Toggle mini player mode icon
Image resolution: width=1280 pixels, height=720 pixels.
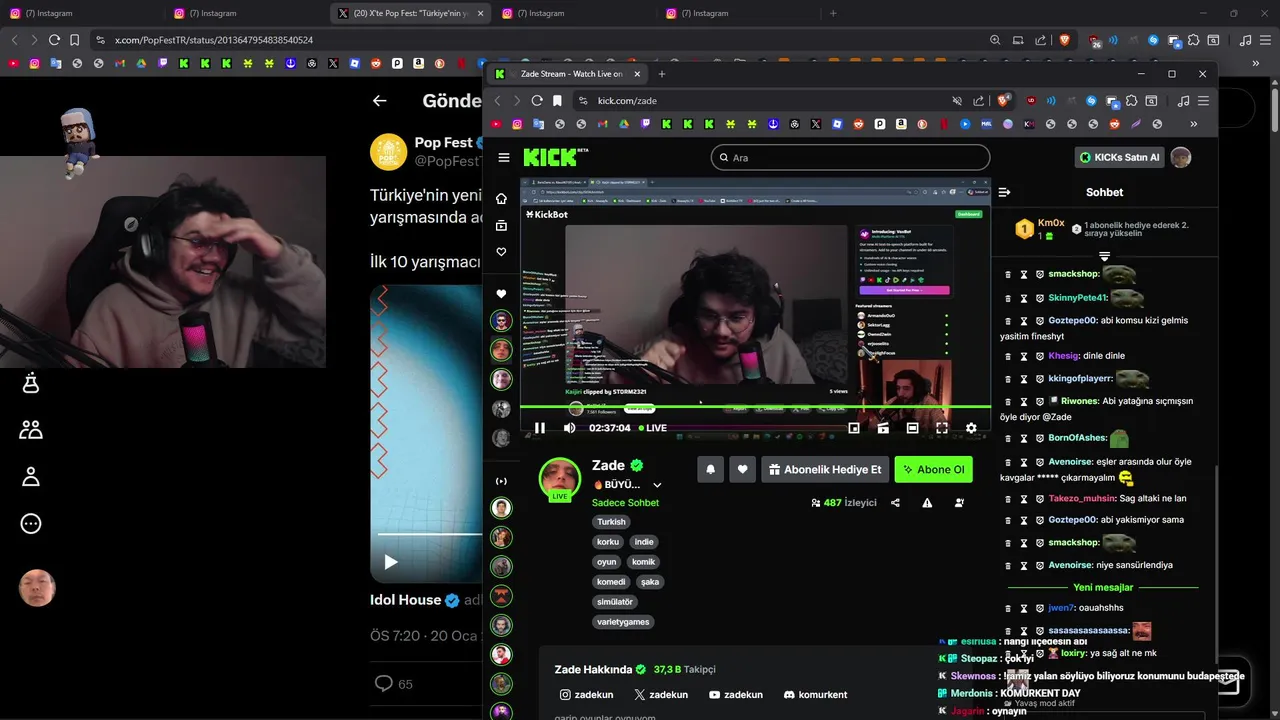click(854, 428)
